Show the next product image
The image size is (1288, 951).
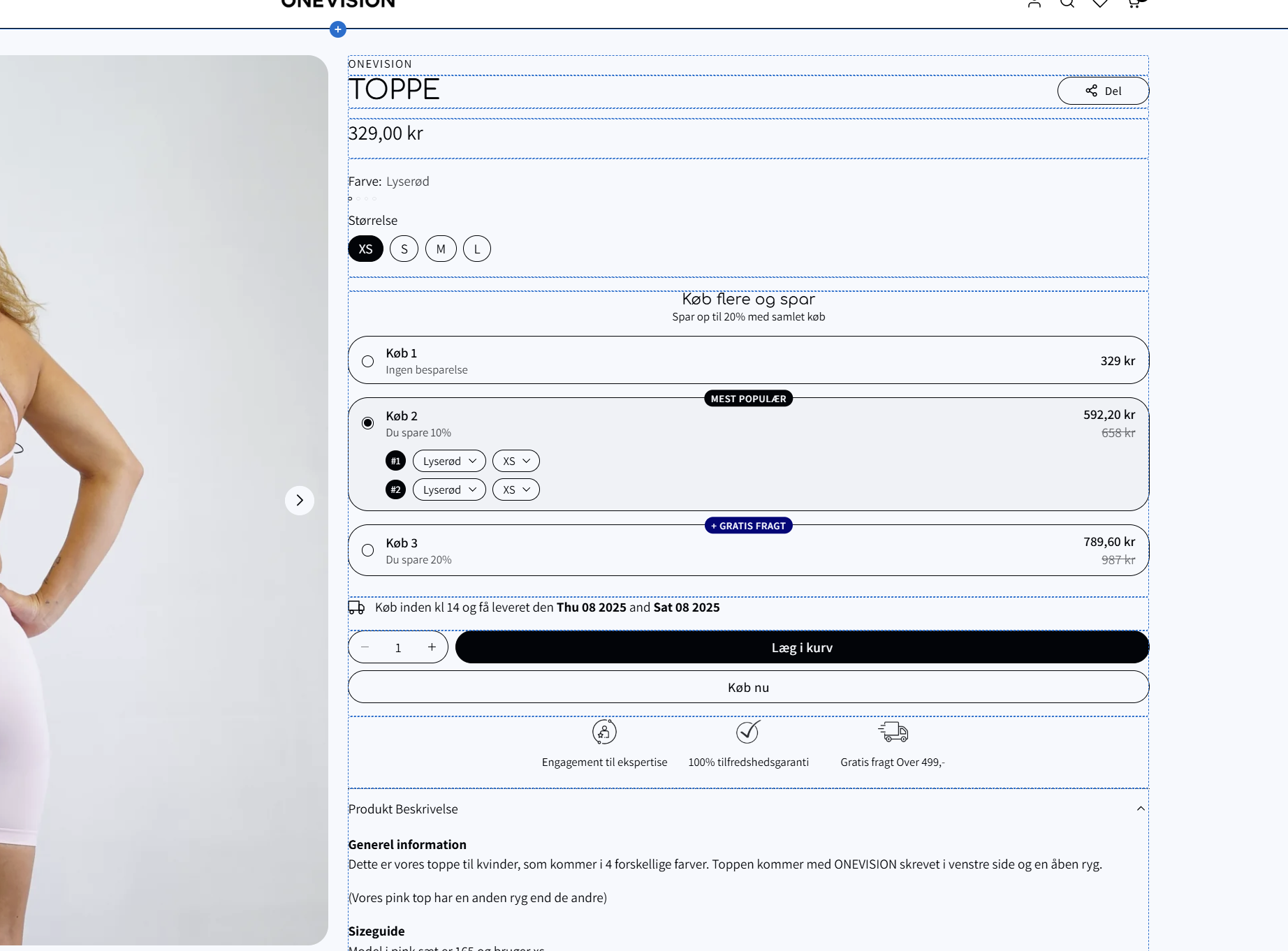(x=300, y=501)
